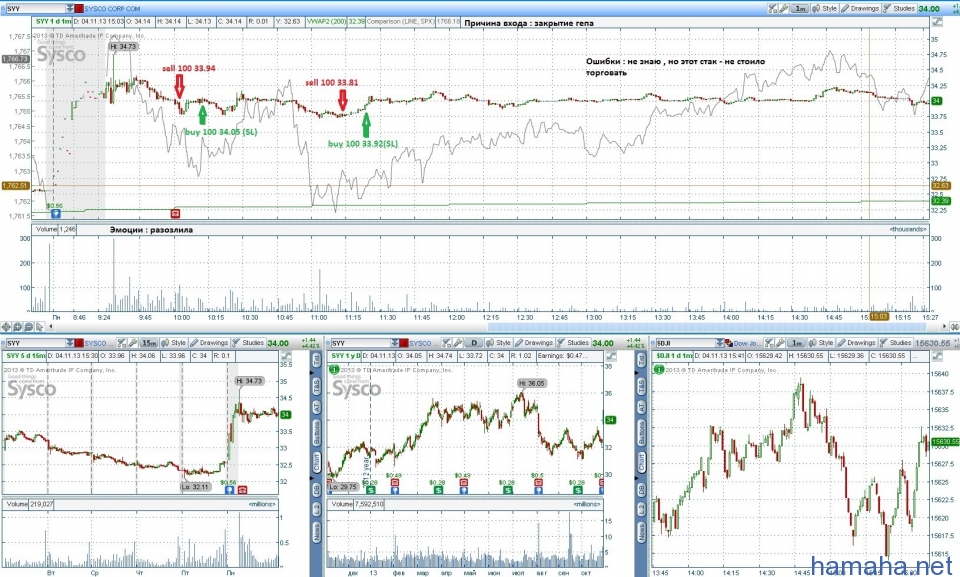Viewport: 960px width, 577px height.
Task: Click the share icon in $DJI chart toolbar
Action: pos(768,343)
